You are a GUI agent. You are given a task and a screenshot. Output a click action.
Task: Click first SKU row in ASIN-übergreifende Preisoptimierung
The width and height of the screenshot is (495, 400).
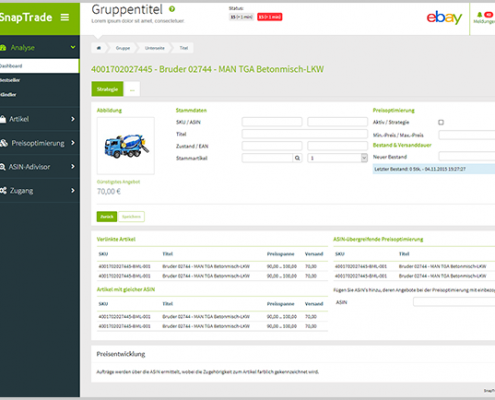[414, 266]
